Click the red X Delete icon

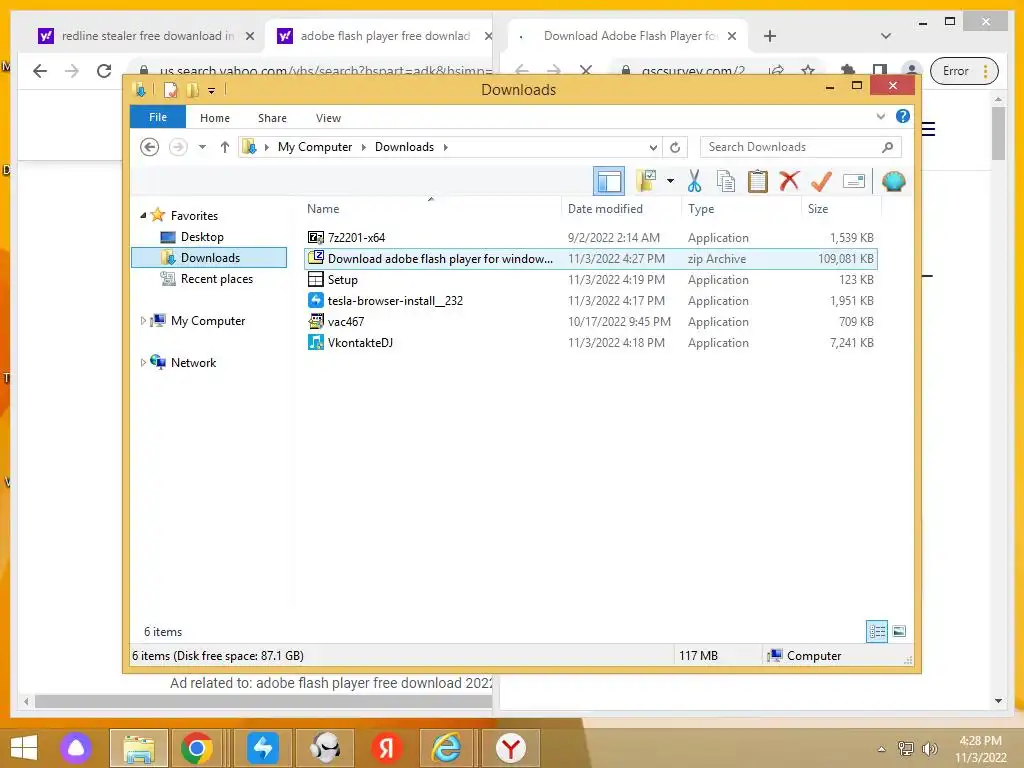[789, 180]
